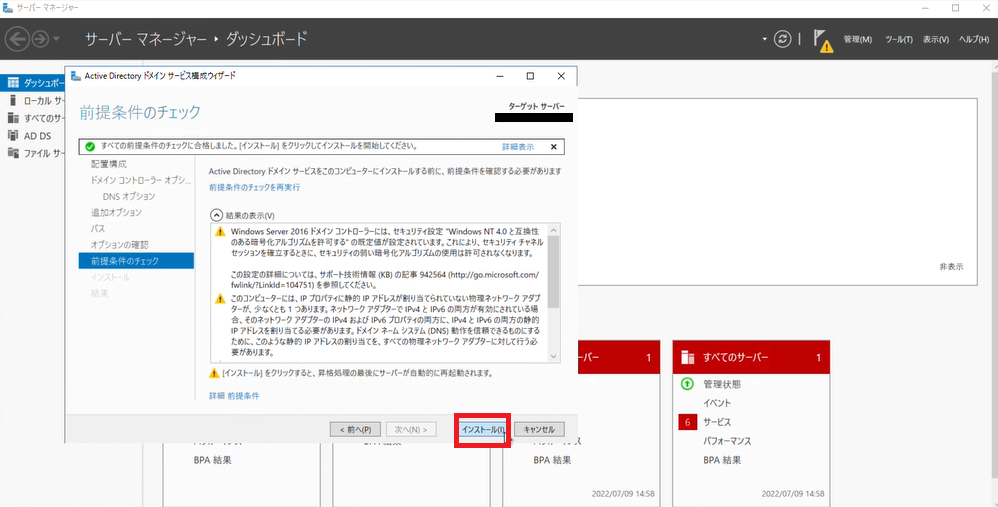Open the dropdown arrow beside refresh
Screen dimensions: 998x507
pos(764,39)
